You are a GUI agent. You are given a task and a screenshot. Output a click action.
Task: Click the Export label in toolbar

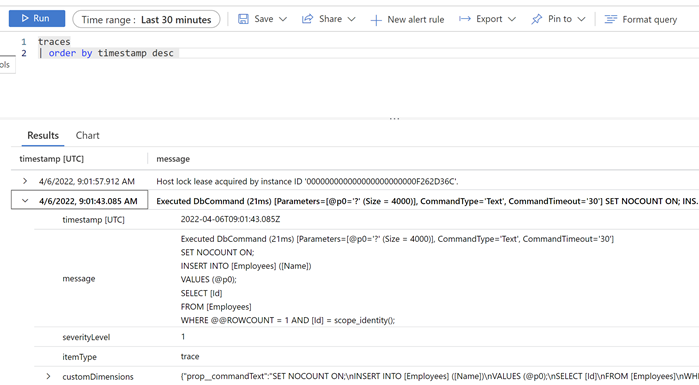[x=489, y=19]
